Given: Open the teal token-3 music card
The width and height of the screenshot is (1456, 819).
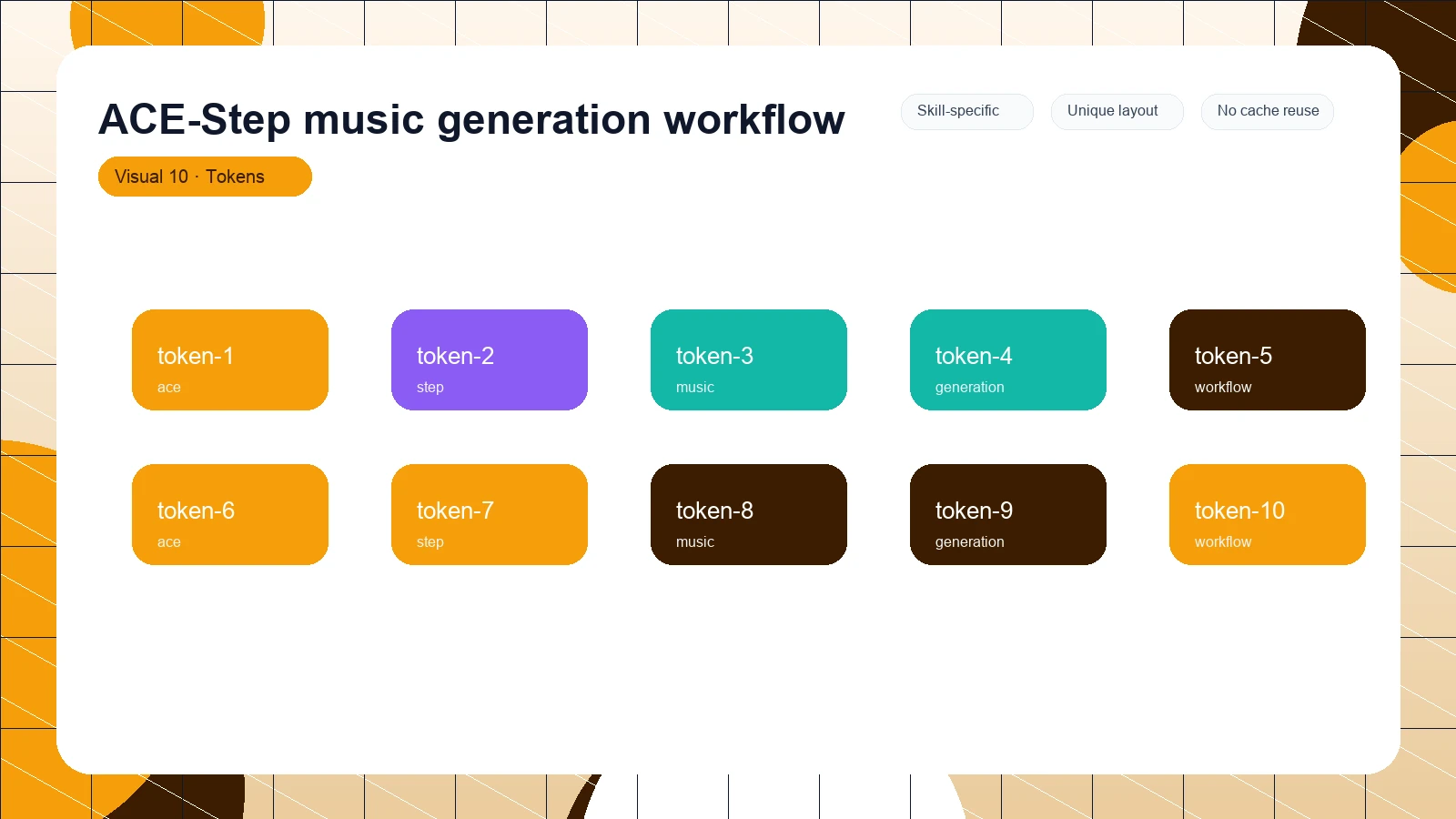Looking at the screenshot, I should (749, 359).
